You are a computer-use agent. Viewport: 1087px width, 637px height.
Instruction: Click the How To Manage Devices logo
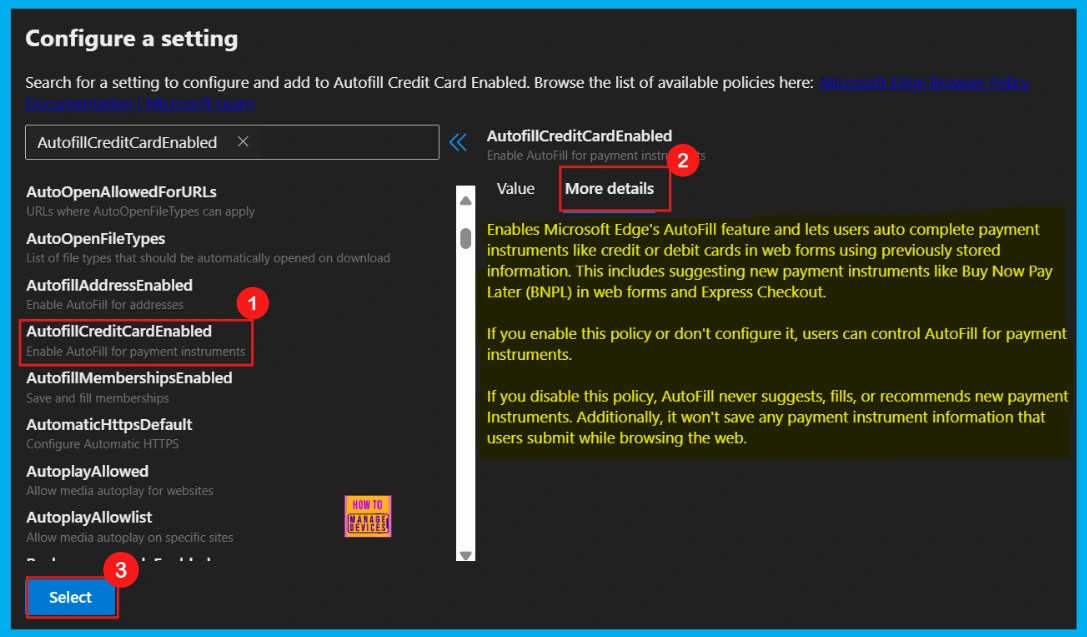tap(368, 516)
